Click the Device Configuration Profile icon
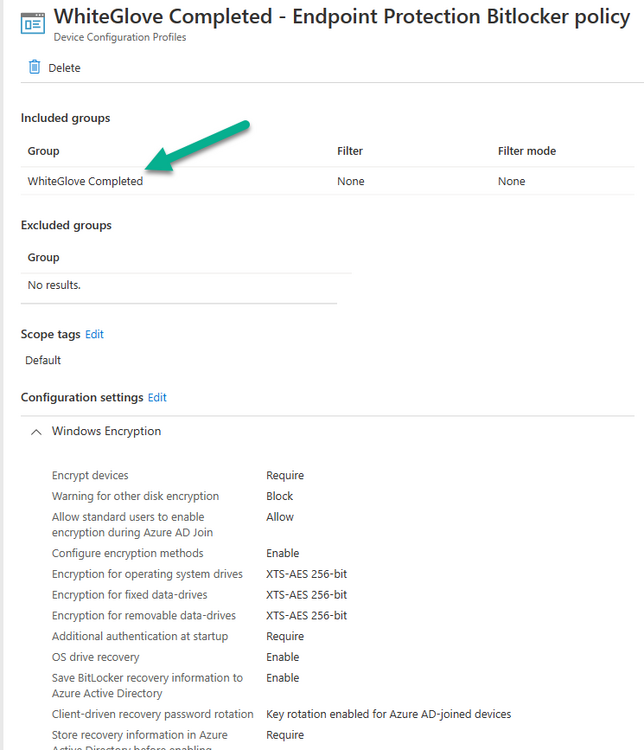644x750 pixels. (x=33, y=23)
